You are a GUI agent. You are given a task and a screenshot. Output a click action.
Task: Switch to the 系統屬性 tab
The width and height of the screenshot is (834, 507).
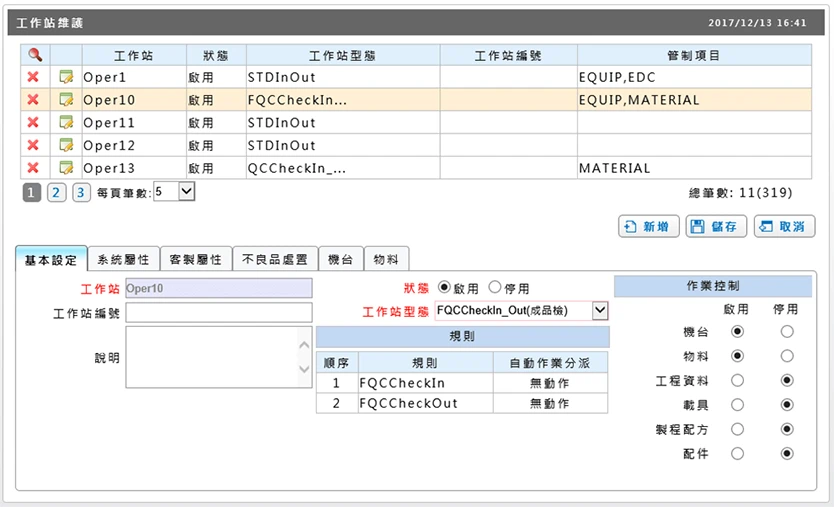pos(123,259)
